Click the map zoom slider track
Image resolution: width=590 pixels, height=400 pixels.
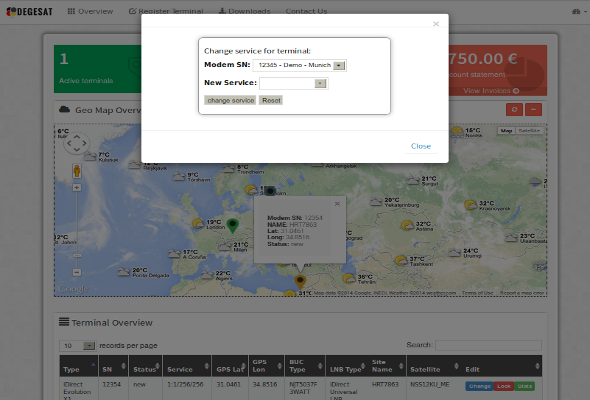(77, 230)
